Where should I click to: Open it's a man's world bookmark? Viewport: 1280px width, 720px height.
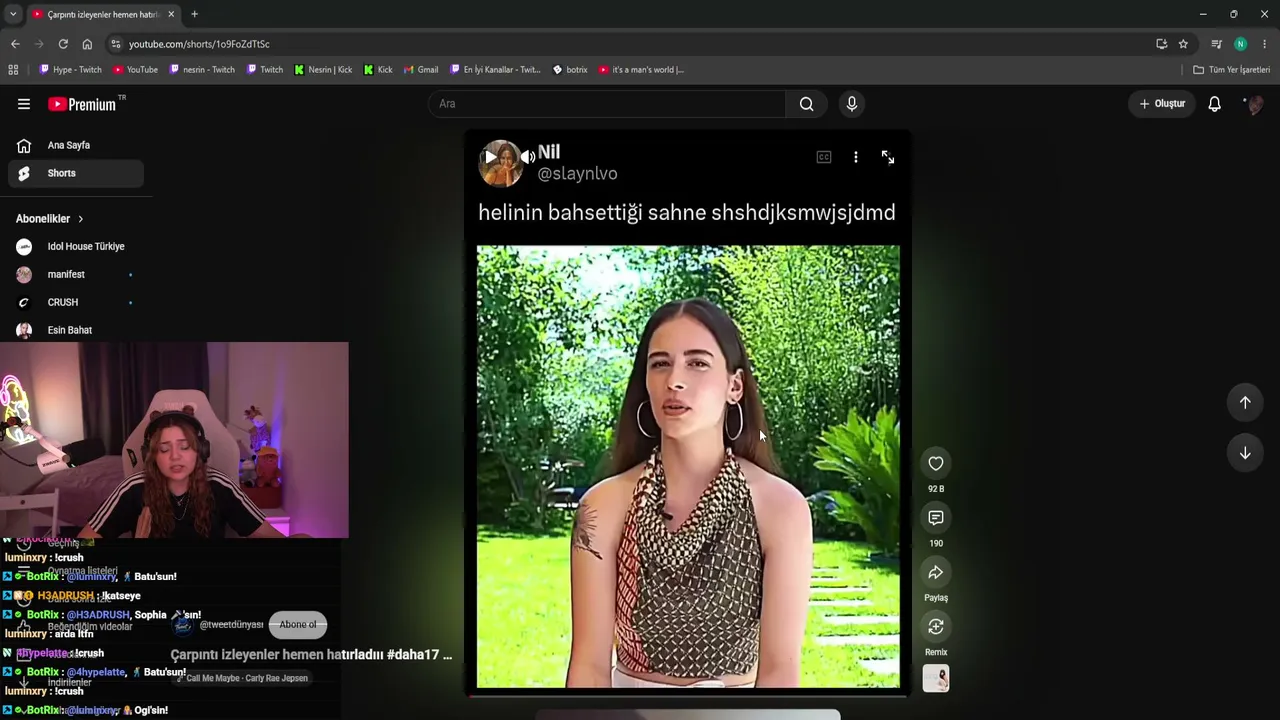tap(641, 70)
